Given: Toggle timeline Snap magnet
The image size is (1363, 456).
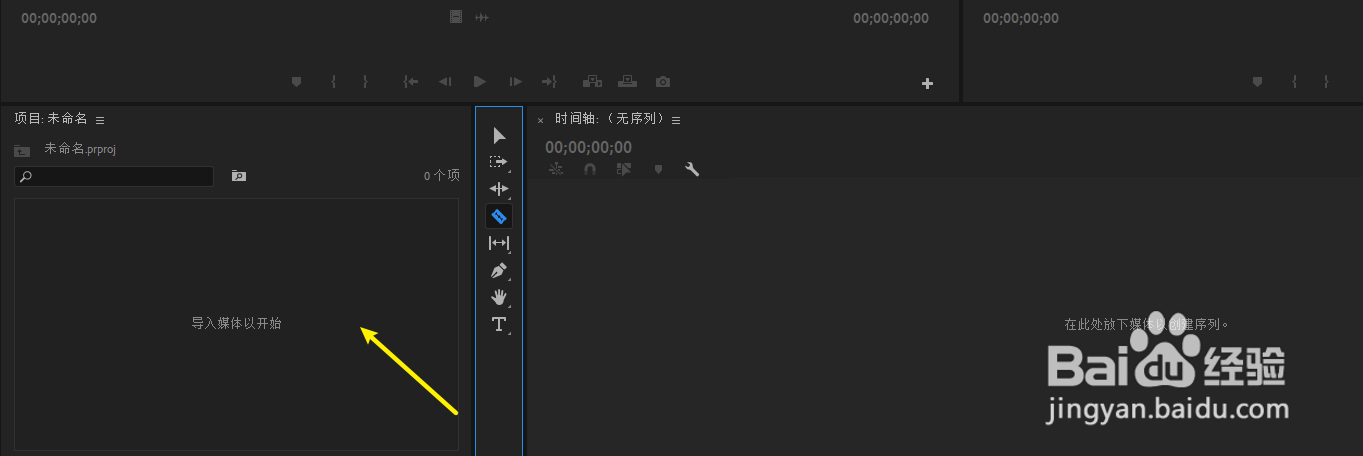Looking at the screenshot, I should (x=590, y=170).
